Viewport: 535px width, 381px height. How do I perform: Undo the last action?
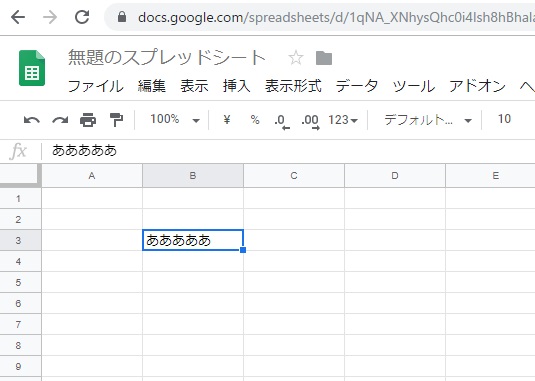coord(32,120)
